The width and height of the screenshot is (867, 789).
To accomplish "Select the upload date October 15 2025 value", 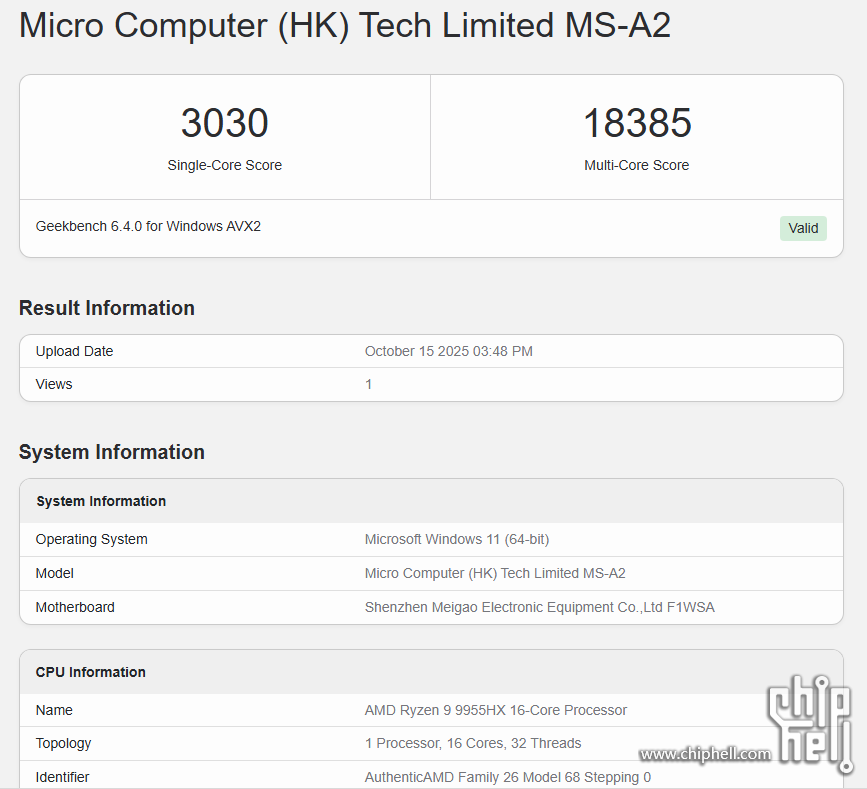I will (x=448, y=351).
